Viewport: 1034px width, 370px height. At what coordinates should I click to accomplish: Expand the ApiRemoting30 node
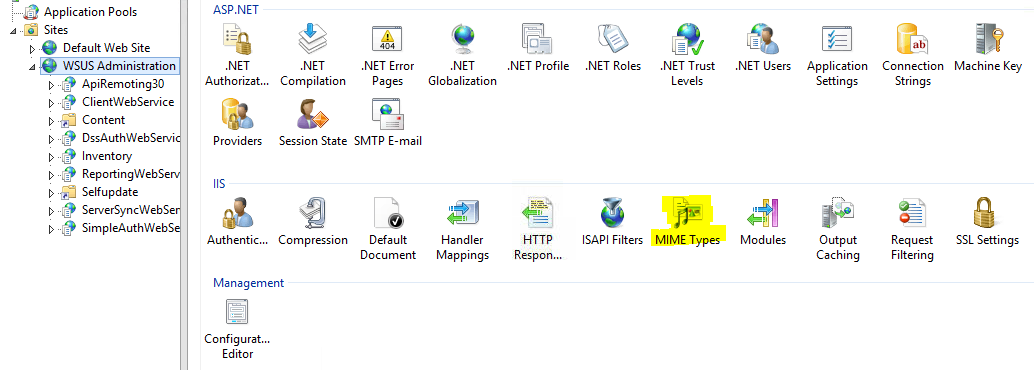tap(51, 85)
